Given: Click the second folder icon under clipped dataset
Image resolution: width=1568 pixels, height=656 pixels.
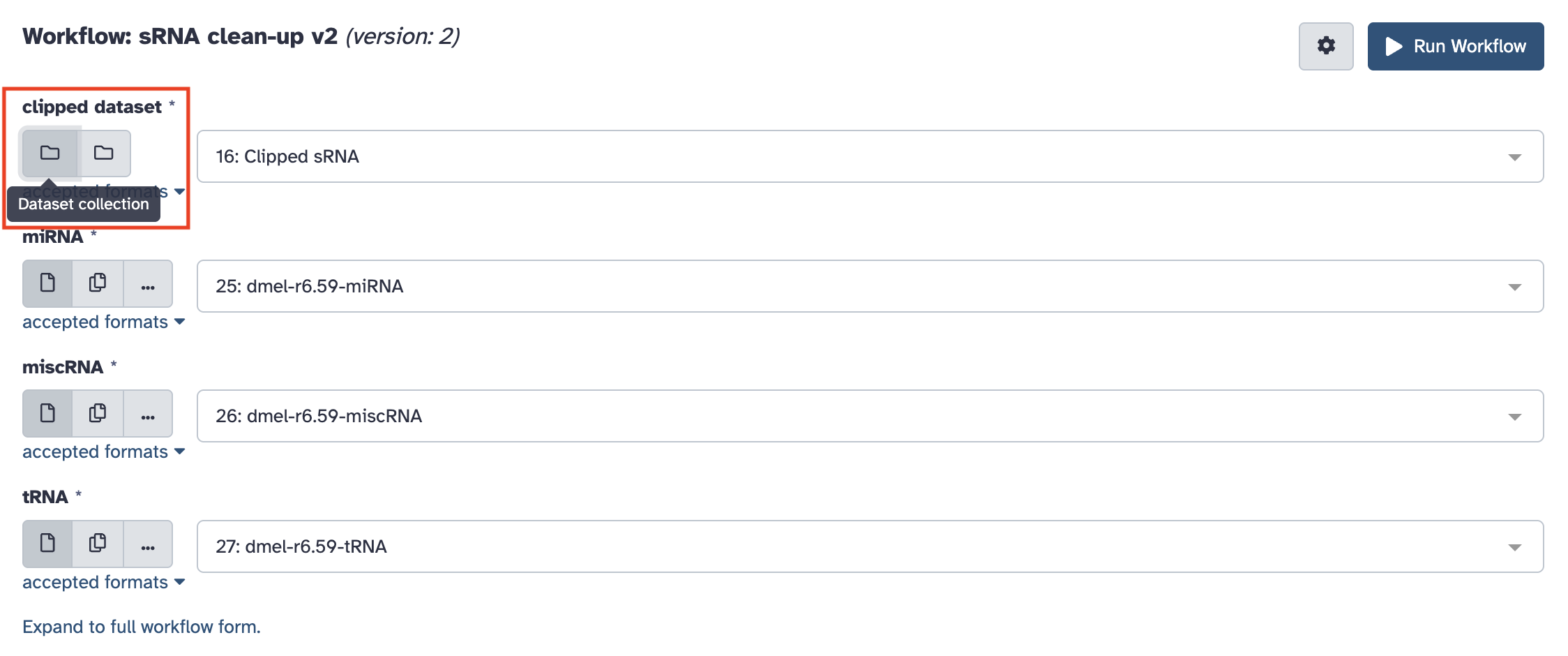Looking at the screenshot, I should click(x=104, y=153).
